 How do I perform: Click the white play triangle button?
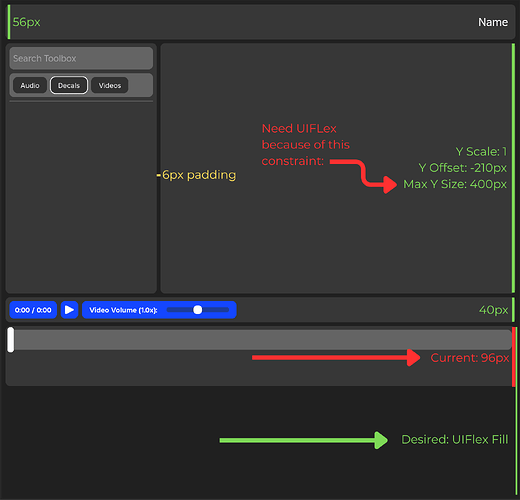tap(69, 310)
